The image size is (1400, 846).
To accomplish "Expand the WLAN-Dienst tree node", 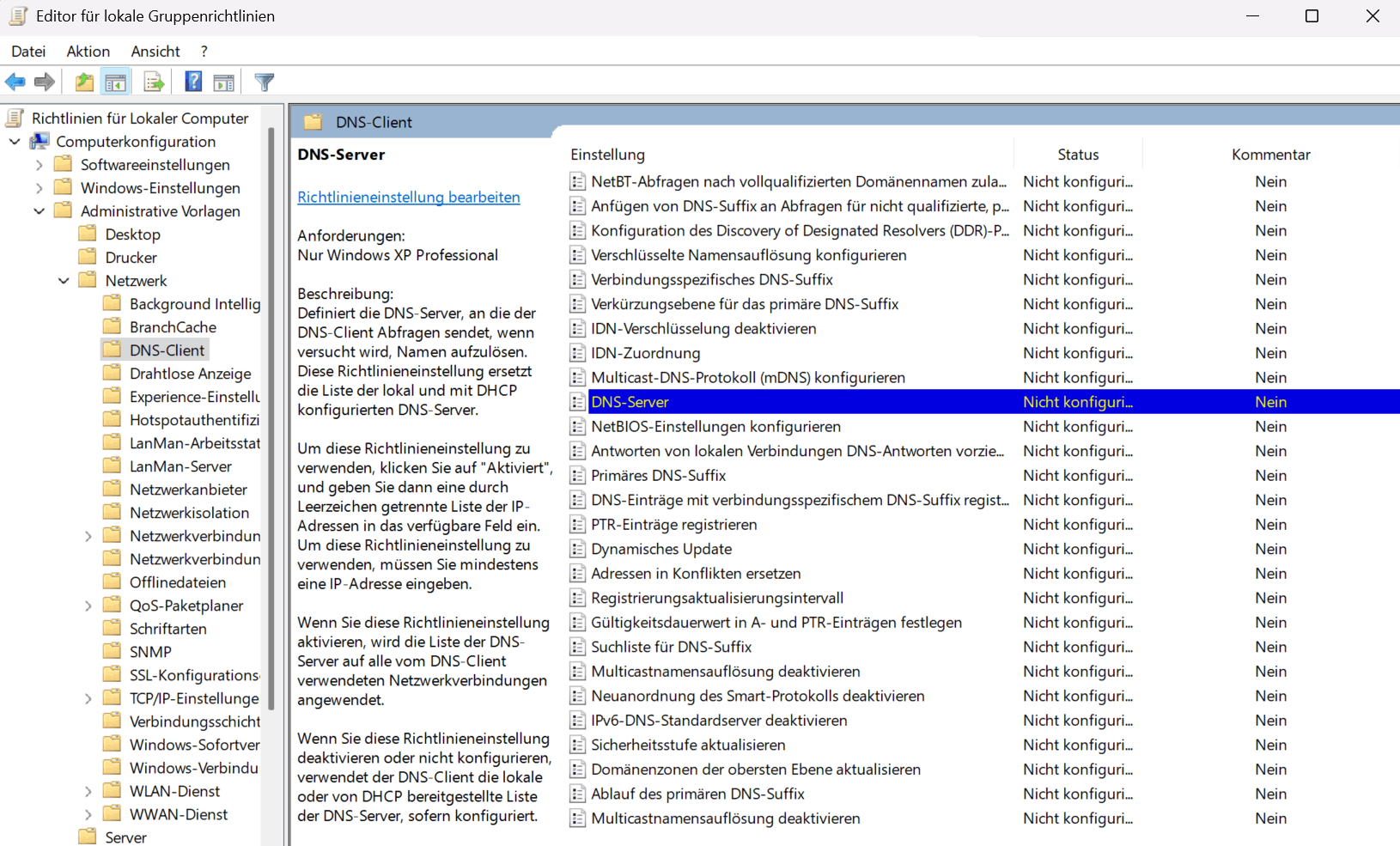I will [88, 790].
